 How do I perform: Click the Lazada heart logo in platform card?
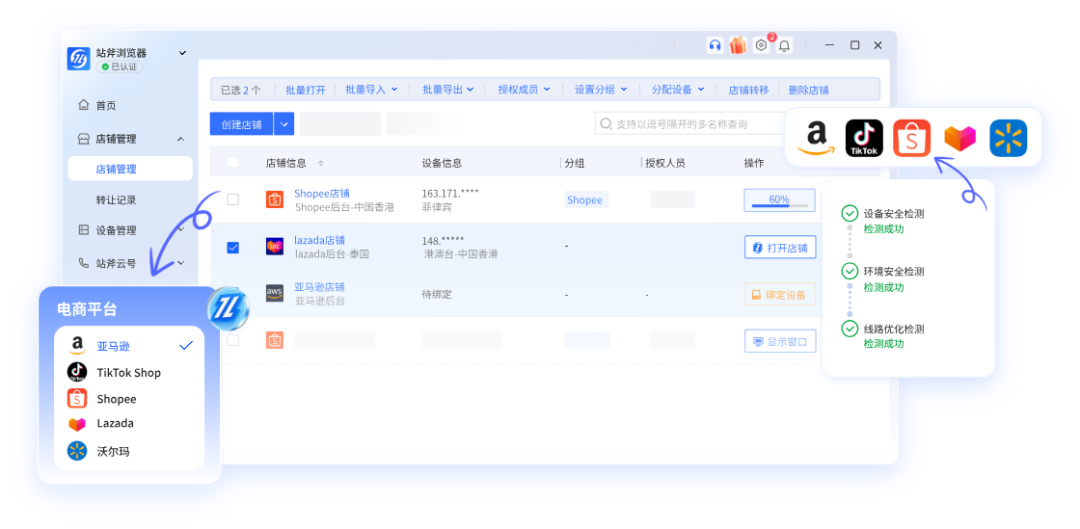(959, 138)
